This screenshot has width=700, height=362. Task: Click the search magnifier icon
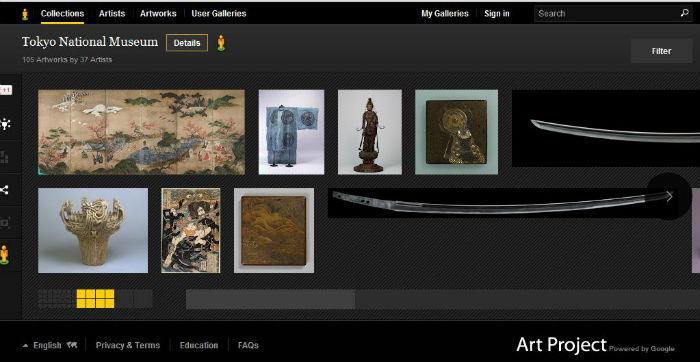(684, 13)
